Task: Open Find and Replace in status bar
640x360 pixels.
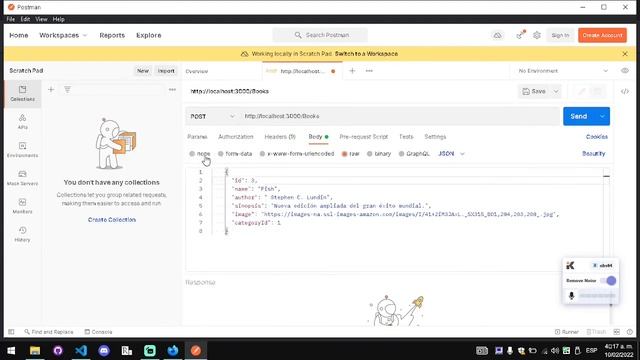Action: click(49, 332)
